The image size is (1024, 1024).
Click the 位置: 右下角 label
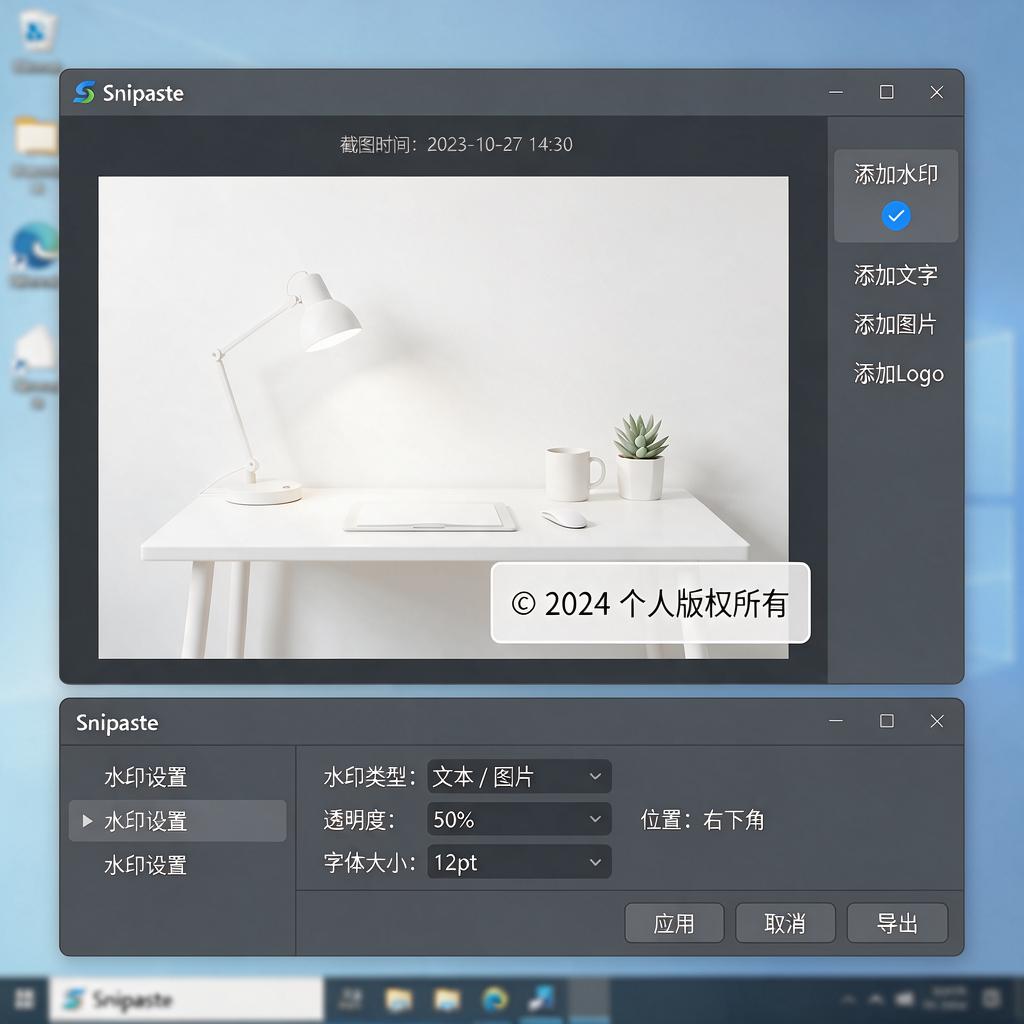click(x=702, y=820)
